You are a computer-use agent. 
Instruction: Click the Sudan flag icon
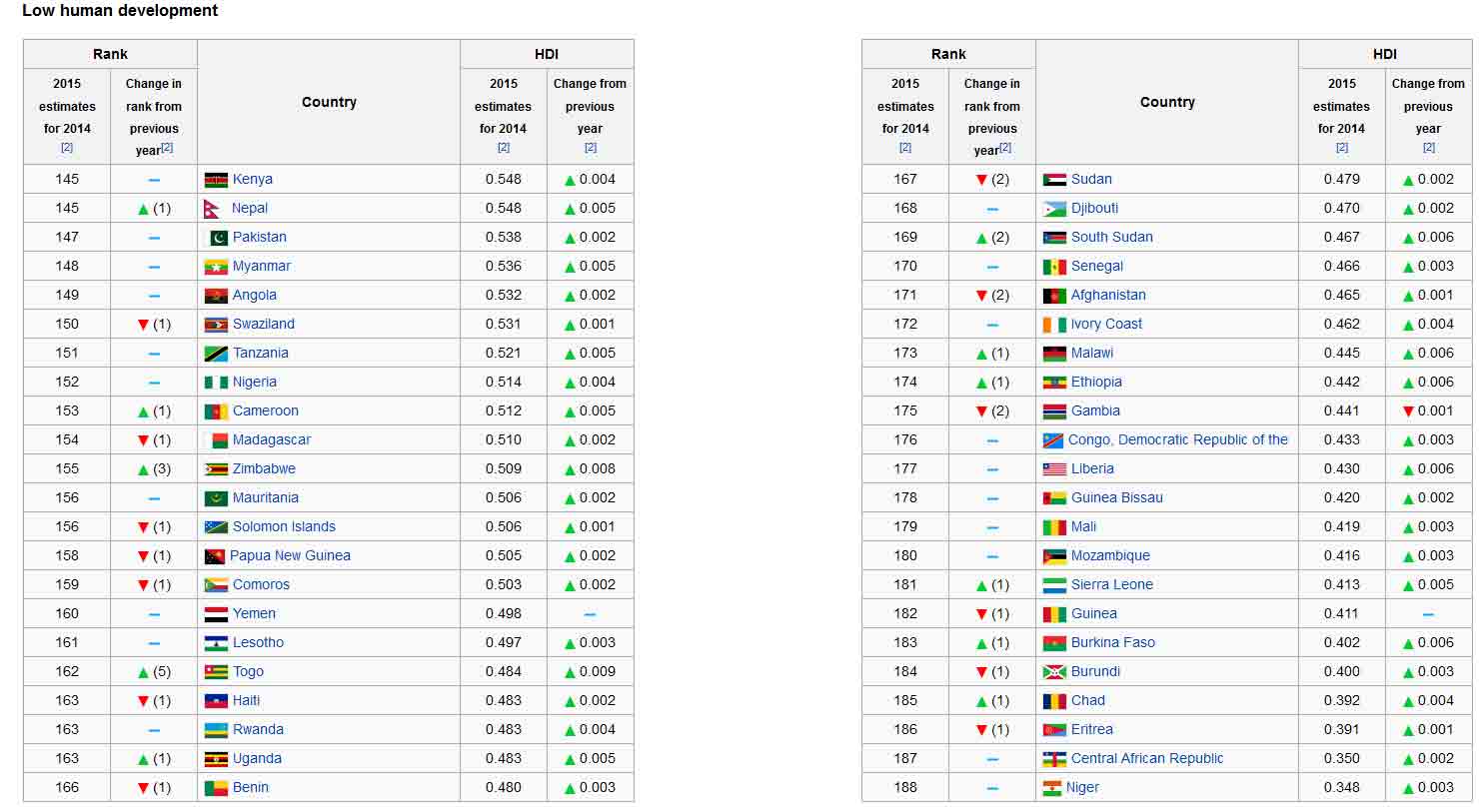click(x=1054, y=180)
